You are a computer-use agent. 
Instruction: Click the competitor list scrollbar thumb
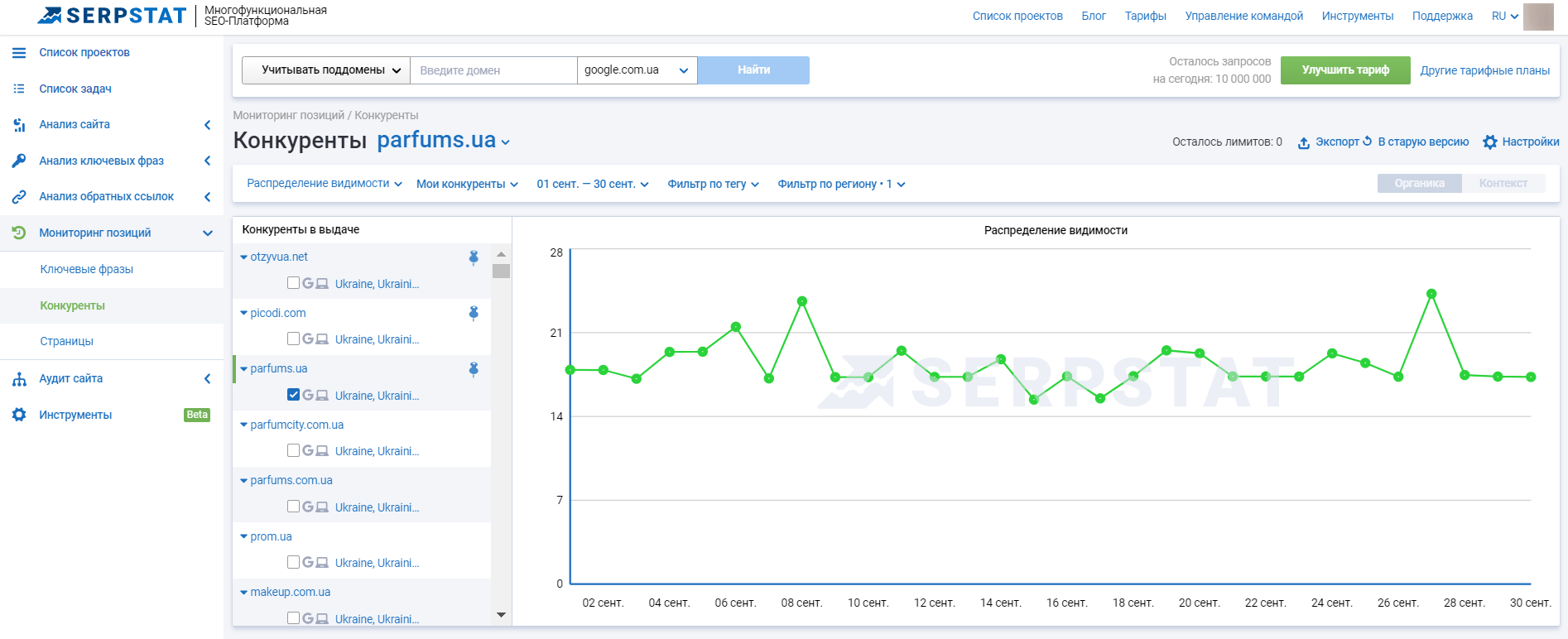(501, 271)
